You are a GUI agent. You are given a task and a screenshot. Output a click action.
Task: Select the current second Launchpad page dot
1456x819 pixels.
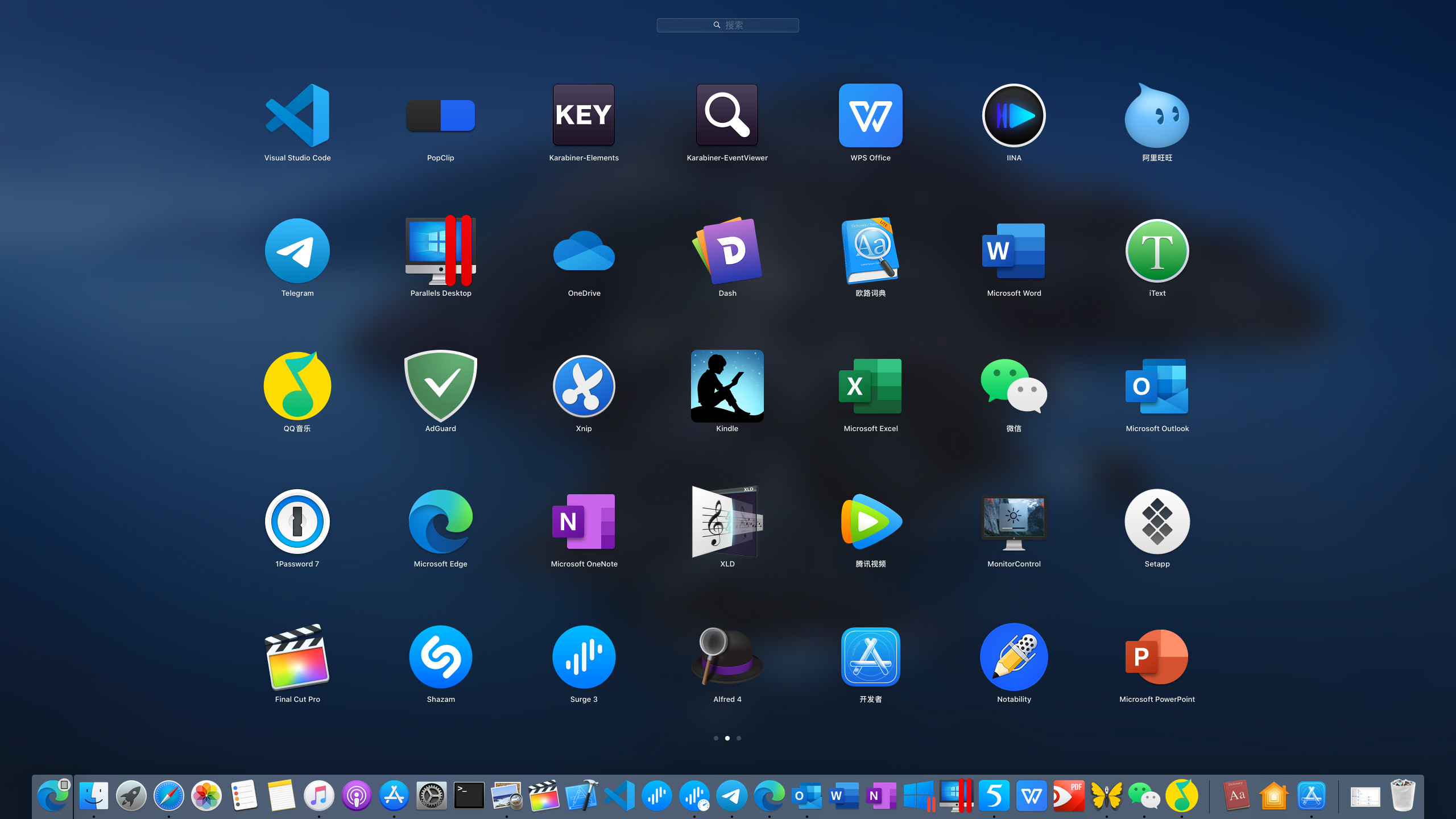[x=727, y=738]
